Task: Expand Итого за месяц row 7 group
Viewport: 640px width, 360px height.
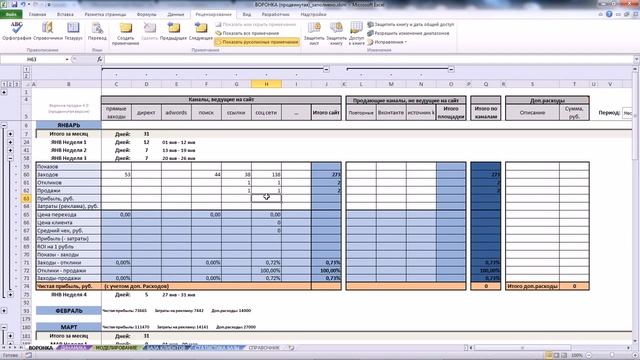Action: click(10, 134)
